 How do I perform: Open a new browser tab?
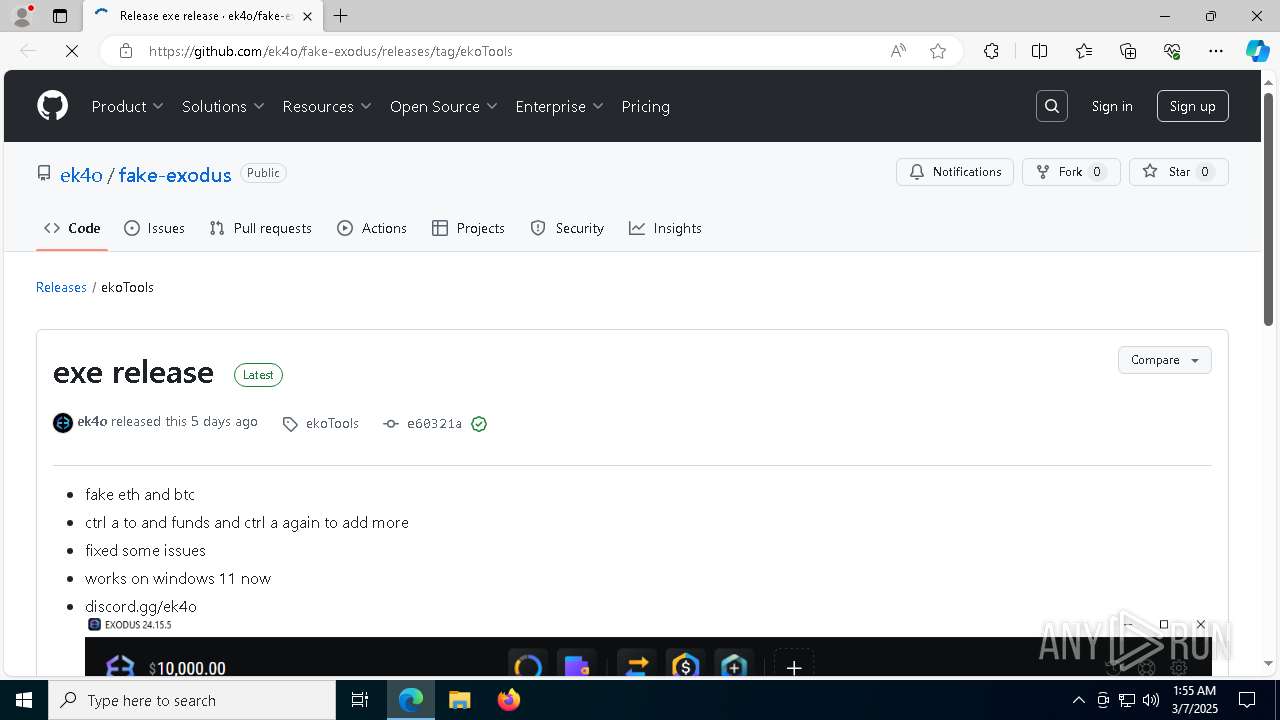[340, 16]
